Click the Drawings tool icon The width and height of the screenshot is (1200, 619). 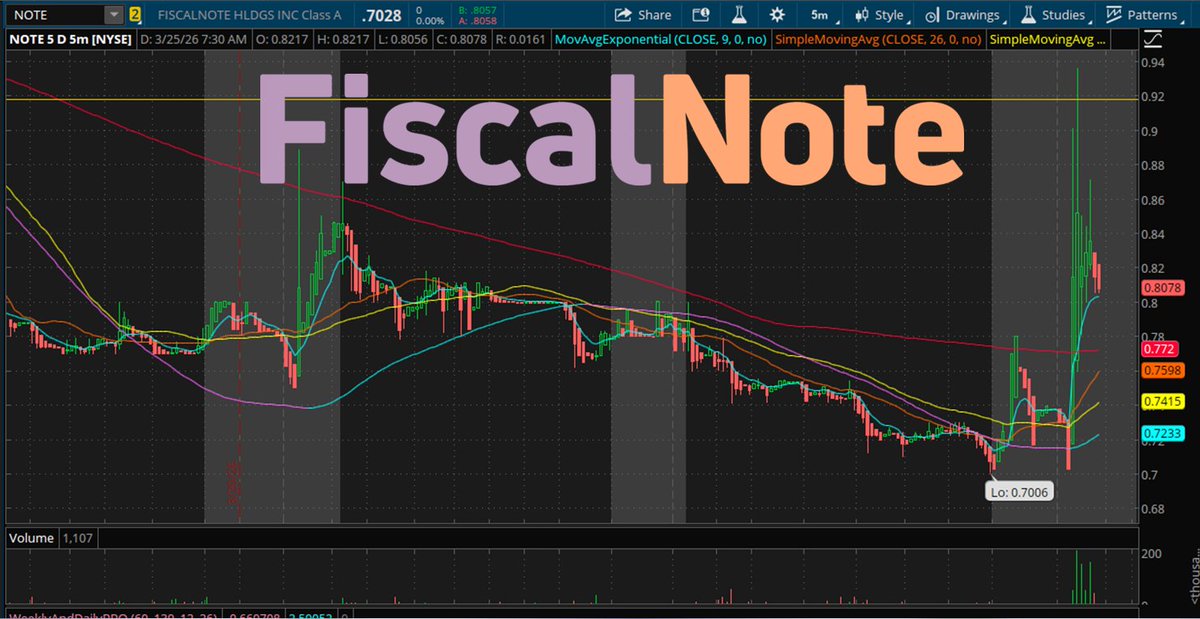tap(932, 15)
